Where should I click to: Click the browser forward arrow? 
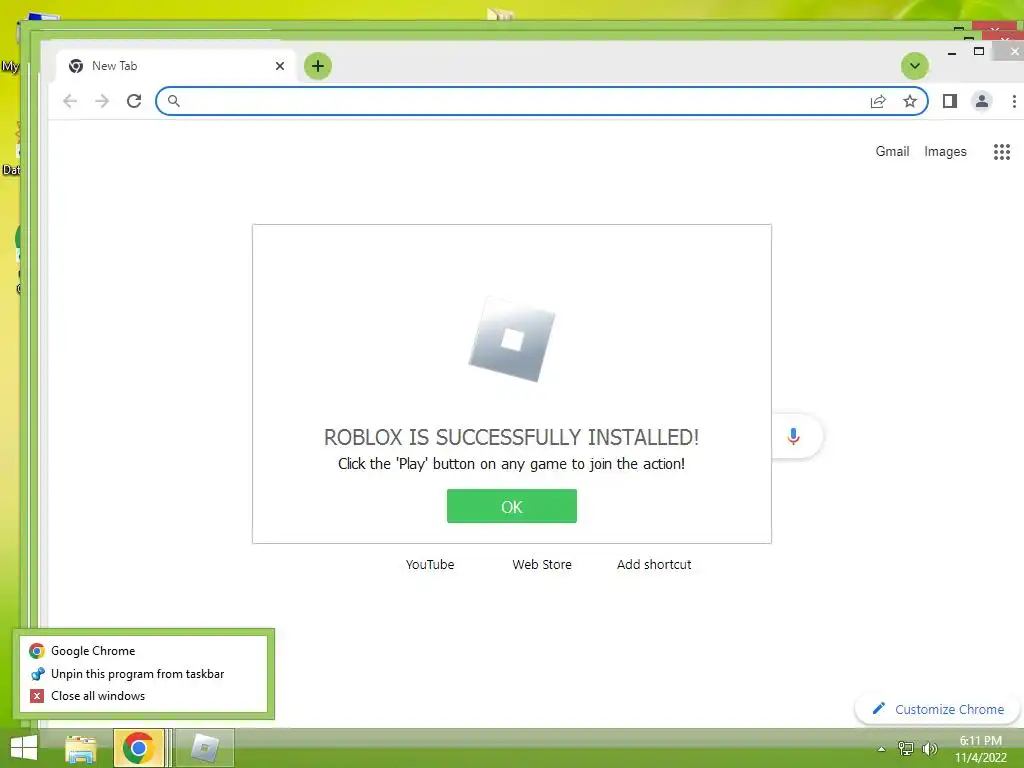click(x=102, y=101)
